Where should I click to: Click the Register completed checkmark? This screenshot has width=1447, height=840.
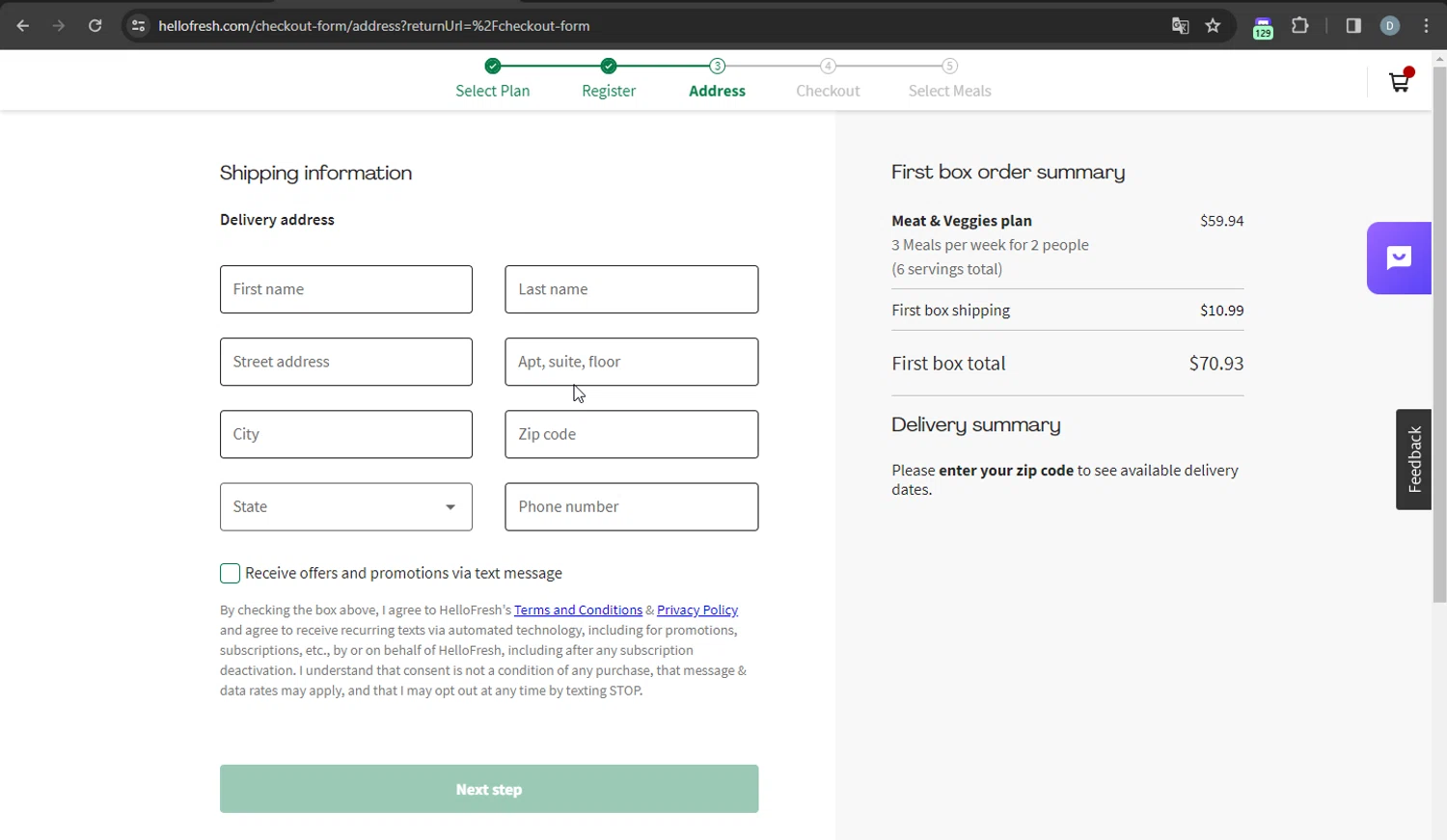(x=609, y=66)
